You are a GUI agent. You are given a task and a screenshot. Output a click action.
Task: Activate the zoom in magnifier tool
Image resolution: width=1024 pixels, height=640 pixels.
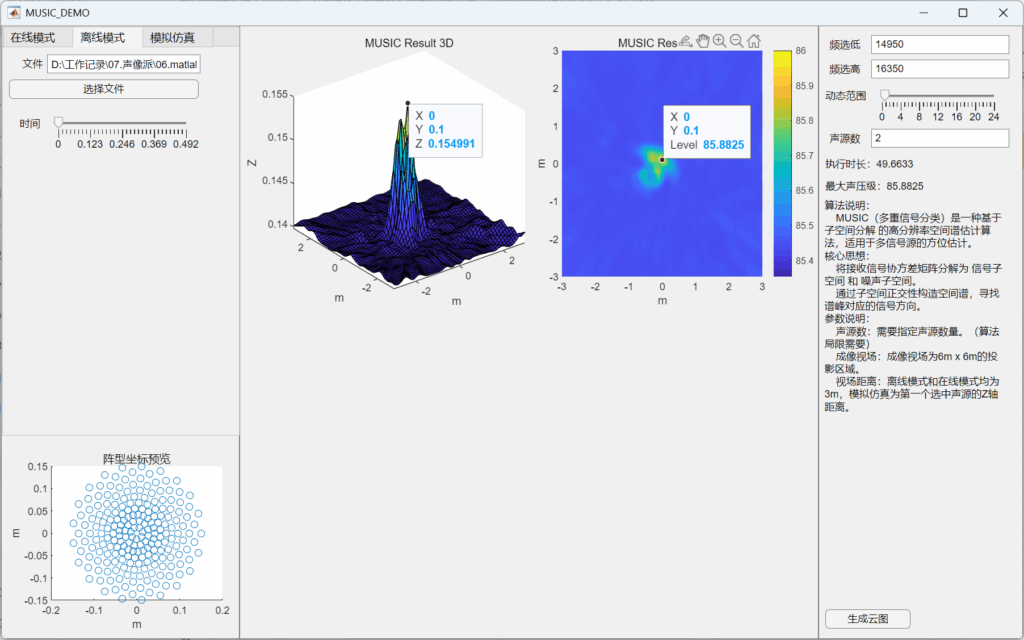click(x=719, y=41)
